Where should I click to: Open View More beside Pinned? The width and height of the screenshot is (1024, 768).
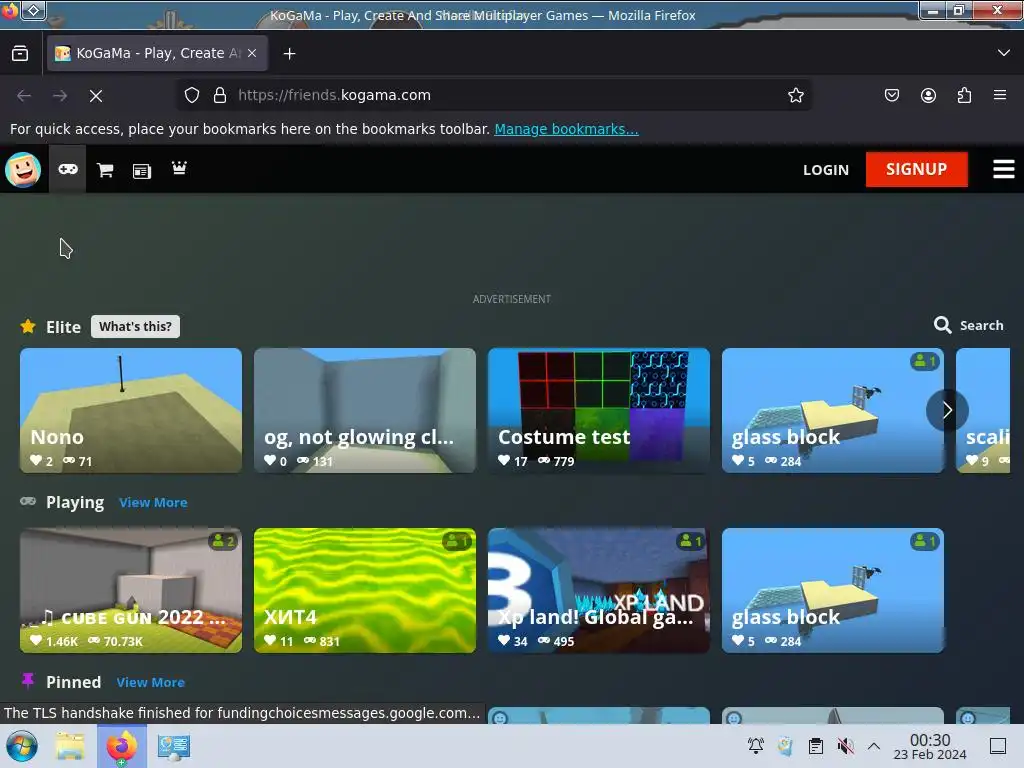pos(150,682)
